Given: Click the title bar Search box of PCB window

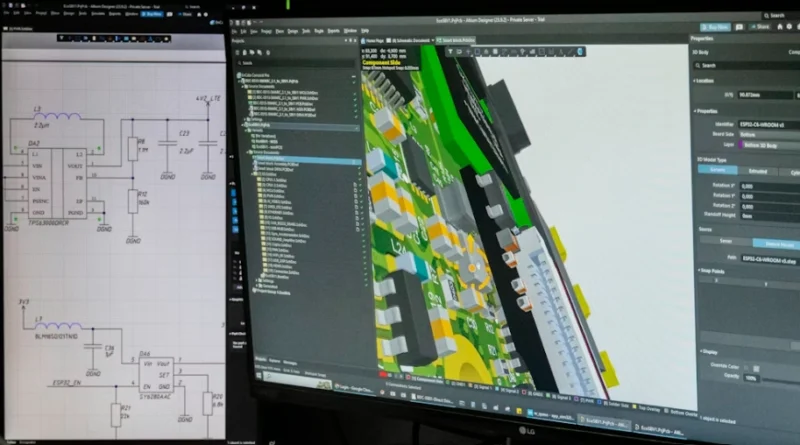Looking at the screenshot, I should tap(781, 15).
